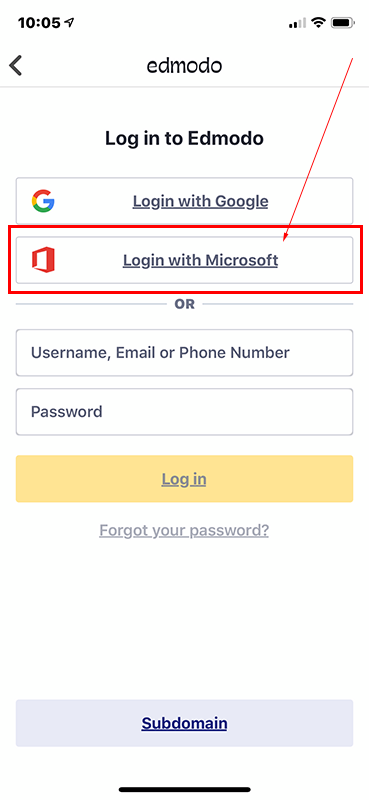Tap the back arrow icon
Viewport: 369px width, 800px height.
[16, 66]
